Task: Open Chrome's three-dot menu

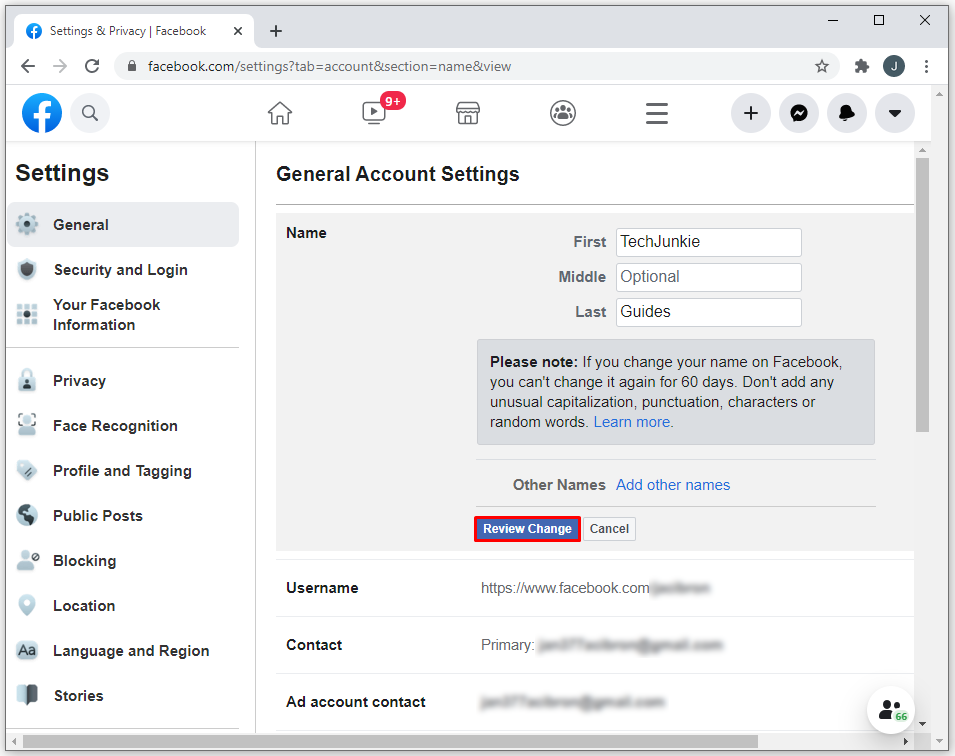Action: click(927, 66)
